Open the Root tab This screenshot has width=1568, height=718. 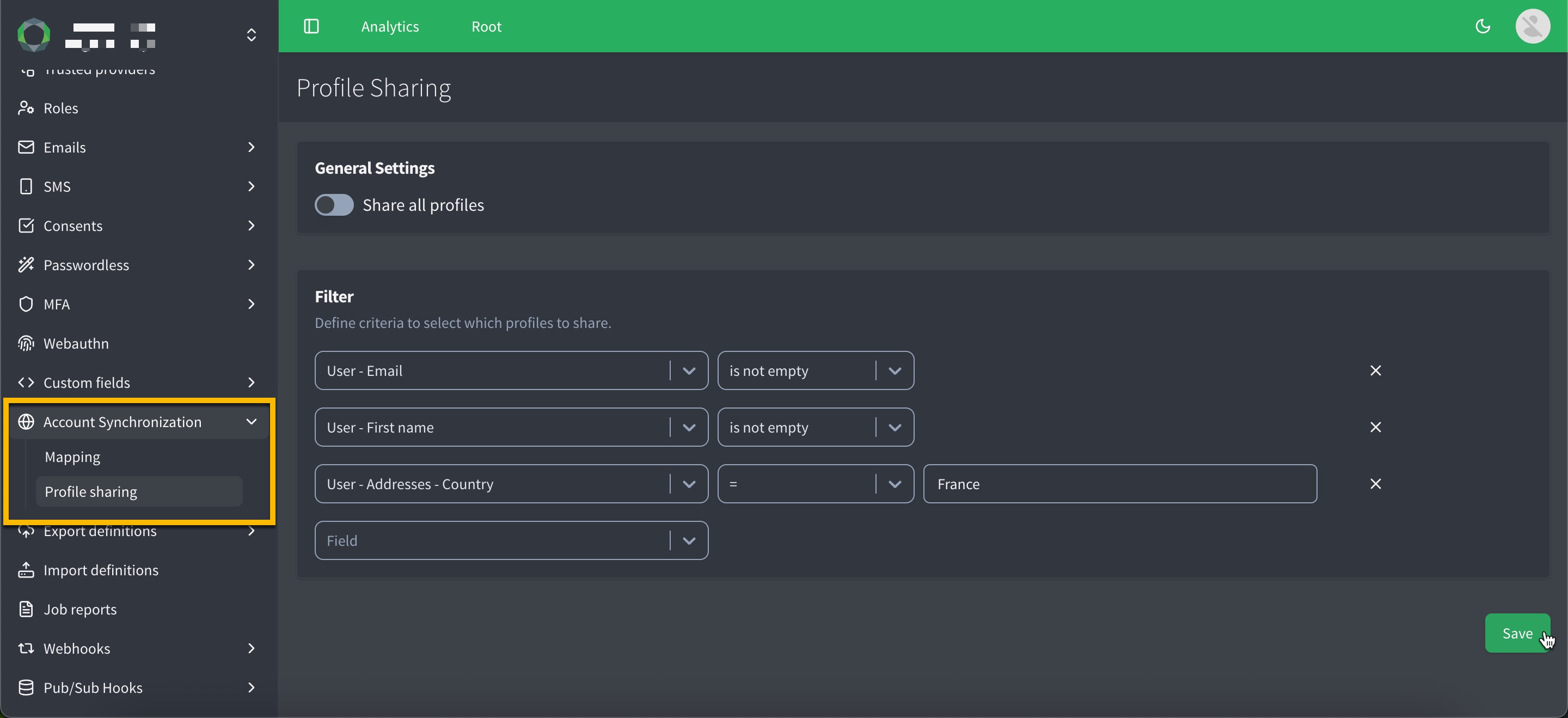point(486,26)
